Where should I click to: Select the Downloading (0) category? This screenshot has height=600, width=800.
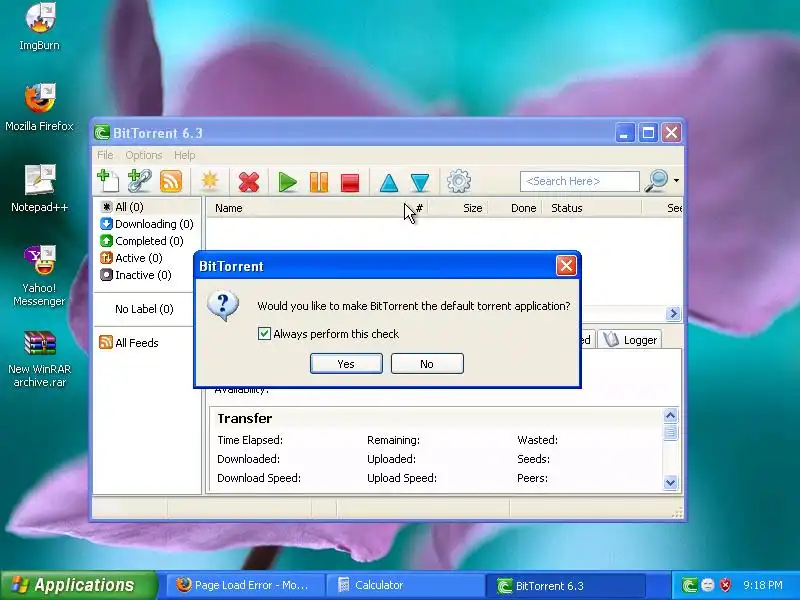point(147,223)
